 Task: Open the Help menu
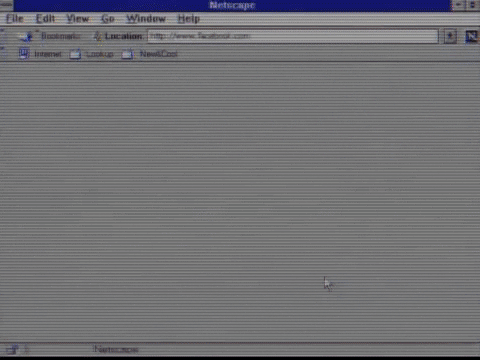188,19
